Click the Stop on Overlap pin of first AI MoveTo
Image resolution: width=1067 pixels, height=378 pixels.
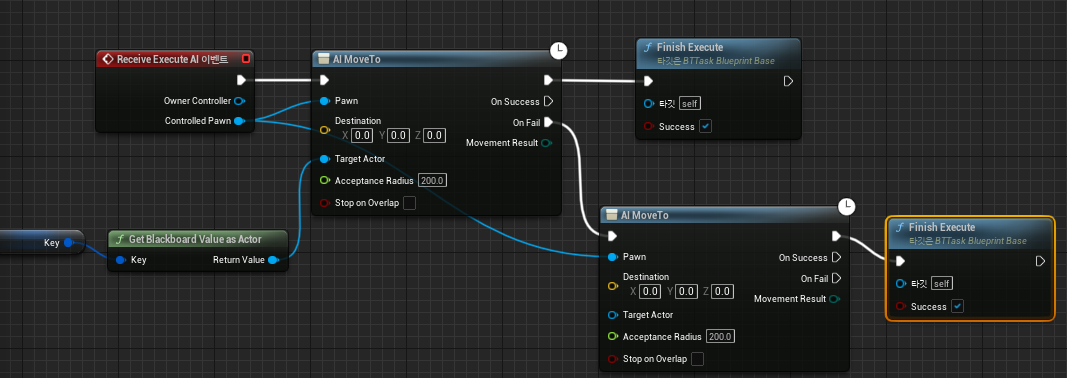[x=325, y=203]
